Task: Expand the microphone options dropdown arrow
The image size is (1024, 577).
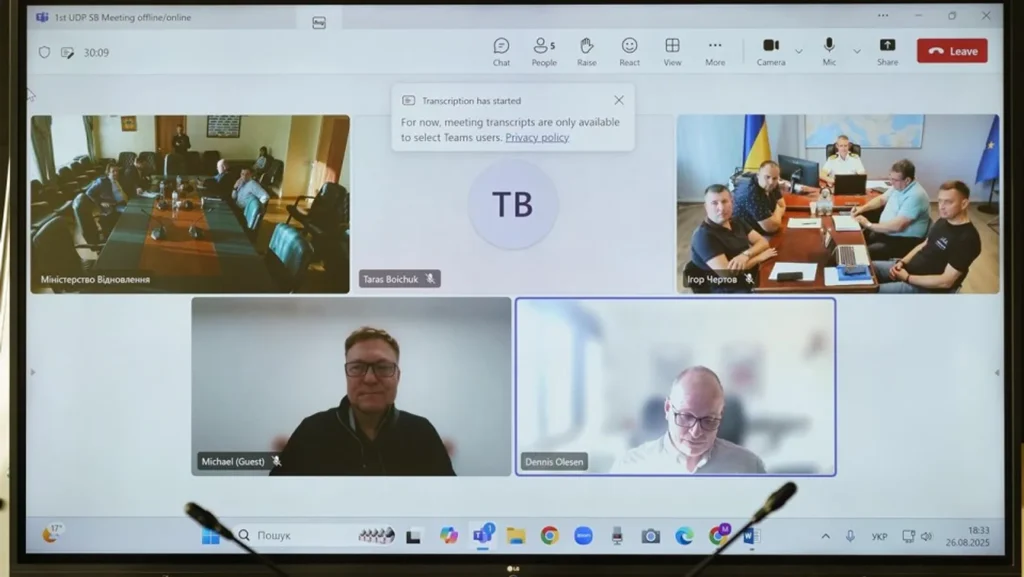Action: 856,51
